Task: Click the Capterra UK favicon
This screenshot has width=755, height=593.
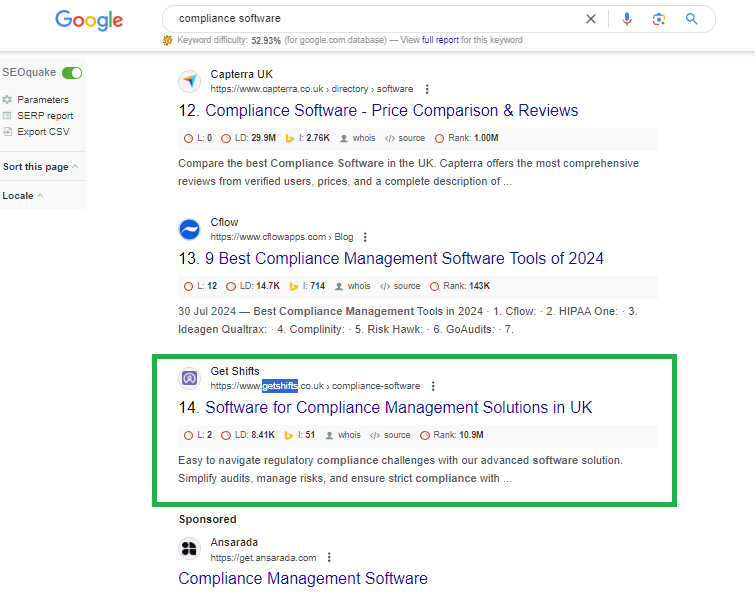Action: 190,81
